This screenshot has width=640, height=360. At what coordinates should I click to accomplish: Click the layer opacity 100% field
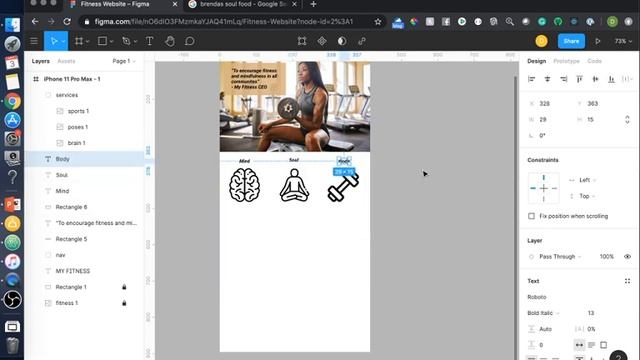tap(607, 257)
